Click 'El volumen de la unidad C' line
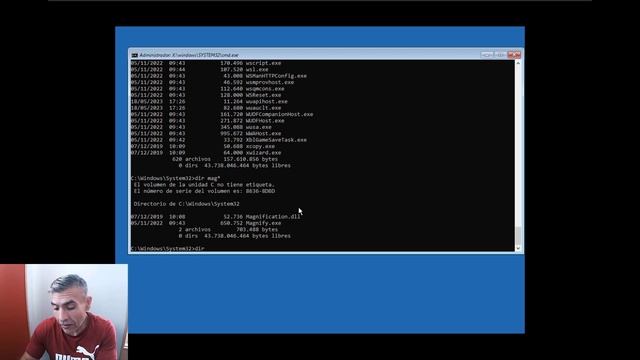 click(204, 185)
